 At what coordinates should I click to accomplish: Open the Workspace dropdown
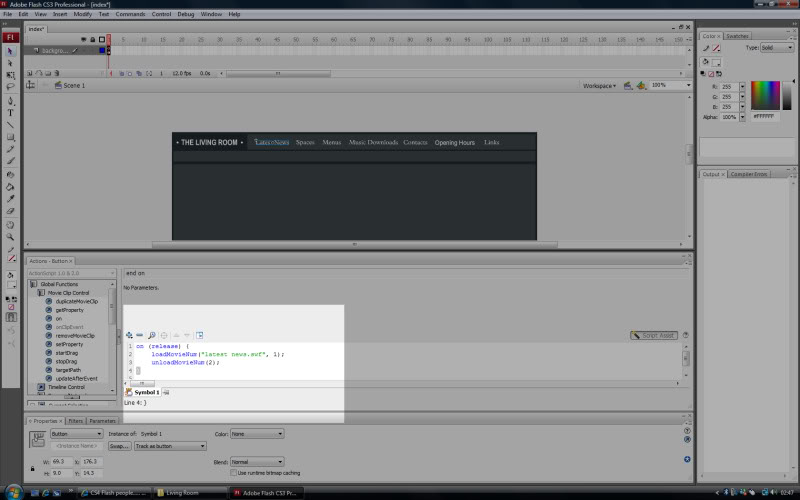[x=599, y=86]
